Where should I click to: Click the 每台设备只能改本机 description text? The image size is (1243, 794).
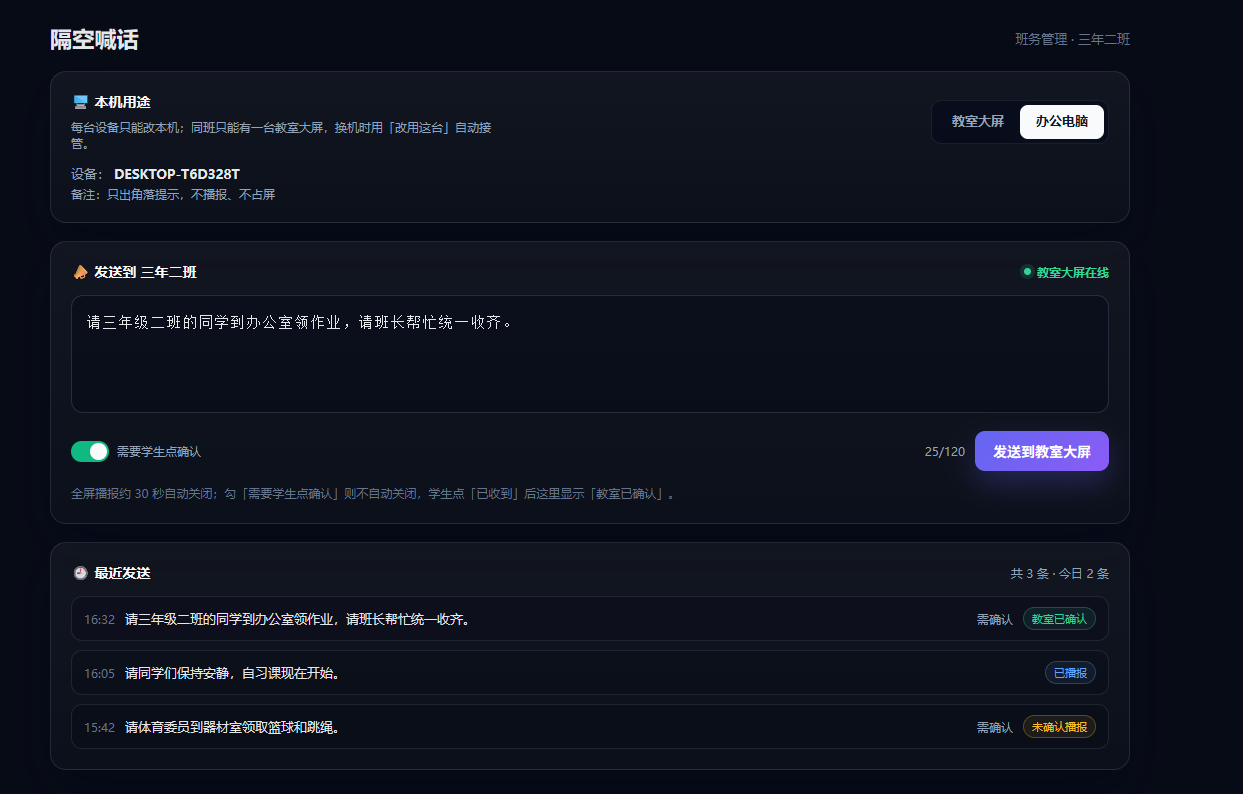281,135
